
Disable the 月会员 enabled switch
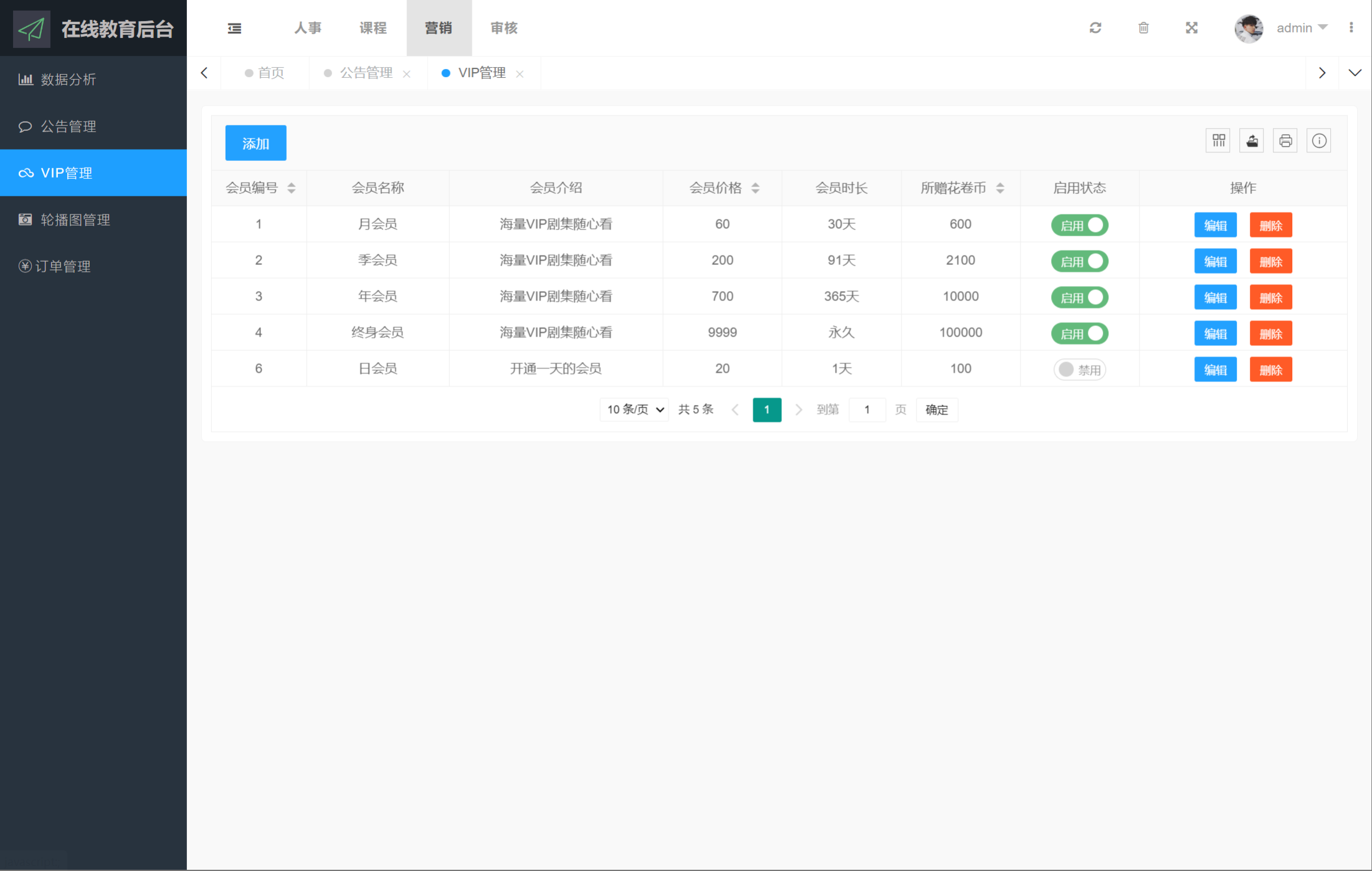point(1079,225)
